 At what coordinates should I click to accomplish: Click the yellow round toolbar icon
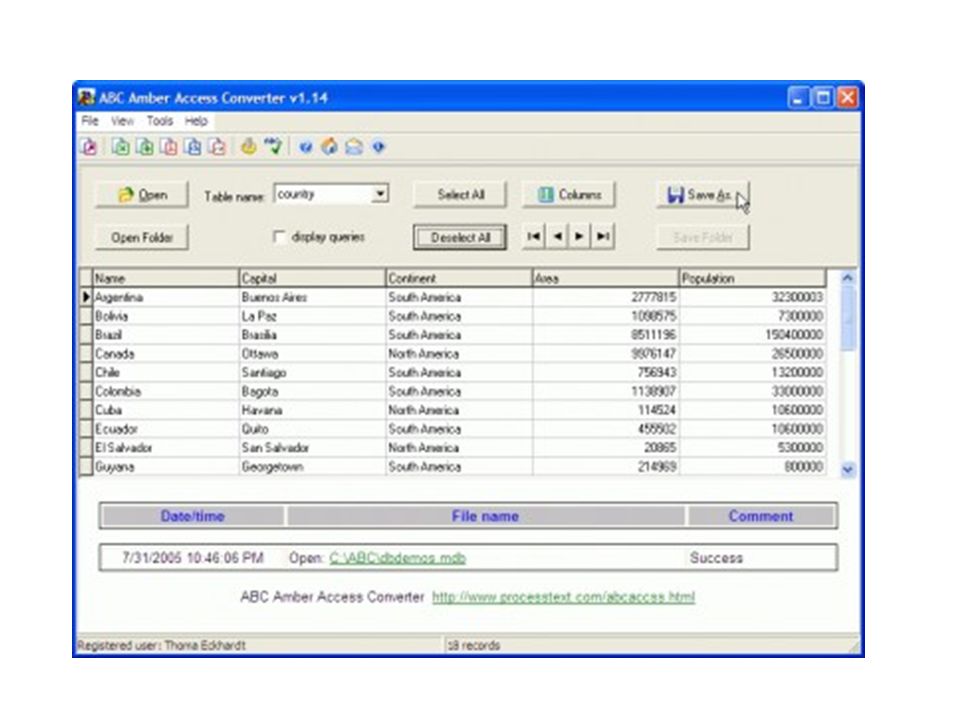point(249,146)
